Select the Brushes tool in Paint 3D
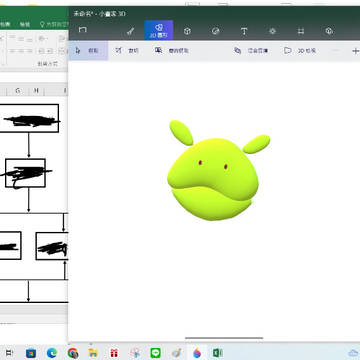 [x=130, y=31]
